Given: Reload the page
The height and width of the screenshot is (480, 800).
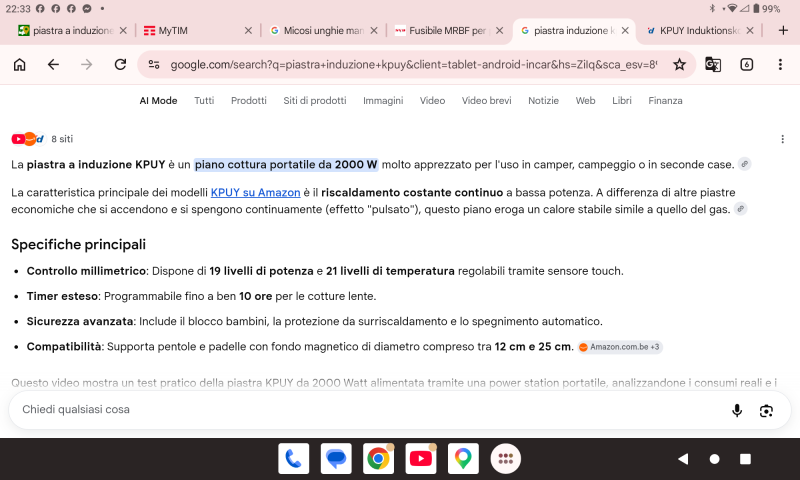Looking at the screenshot, I should click(x=120, y=65).
